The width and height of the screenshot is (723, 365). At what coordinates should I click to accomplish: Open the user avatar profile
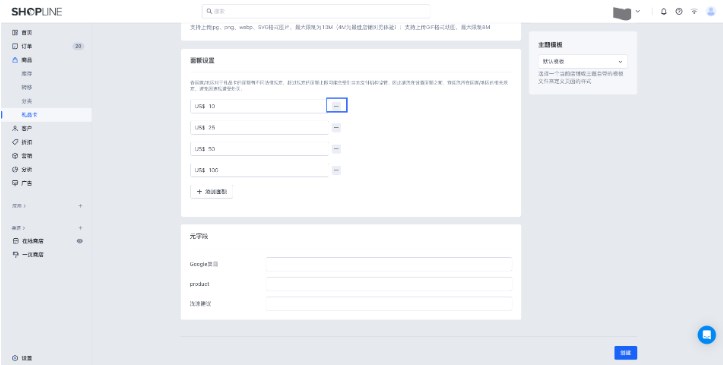point(711,12)
